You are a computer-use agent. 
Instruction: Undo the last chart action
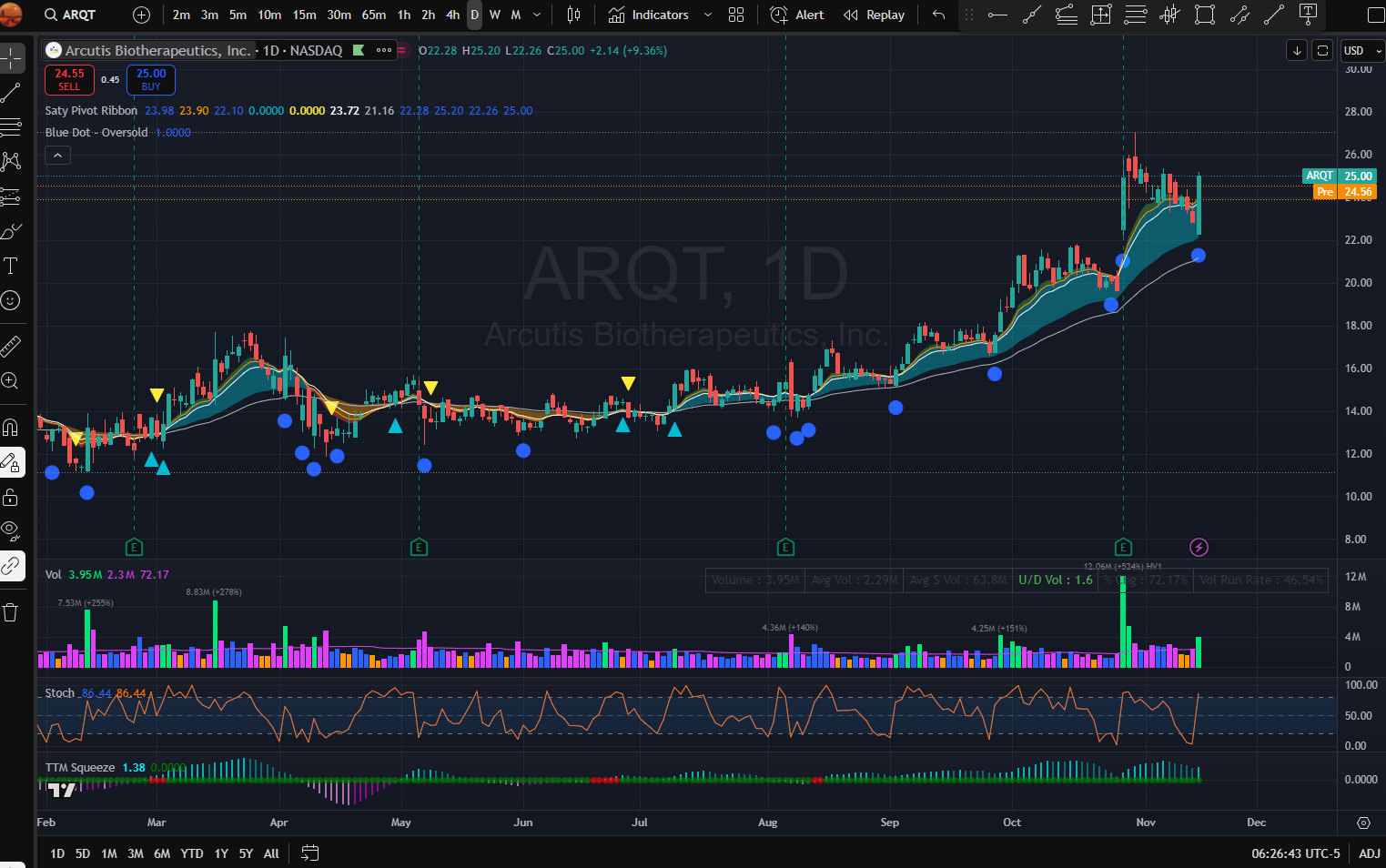(x=938, y=15)
